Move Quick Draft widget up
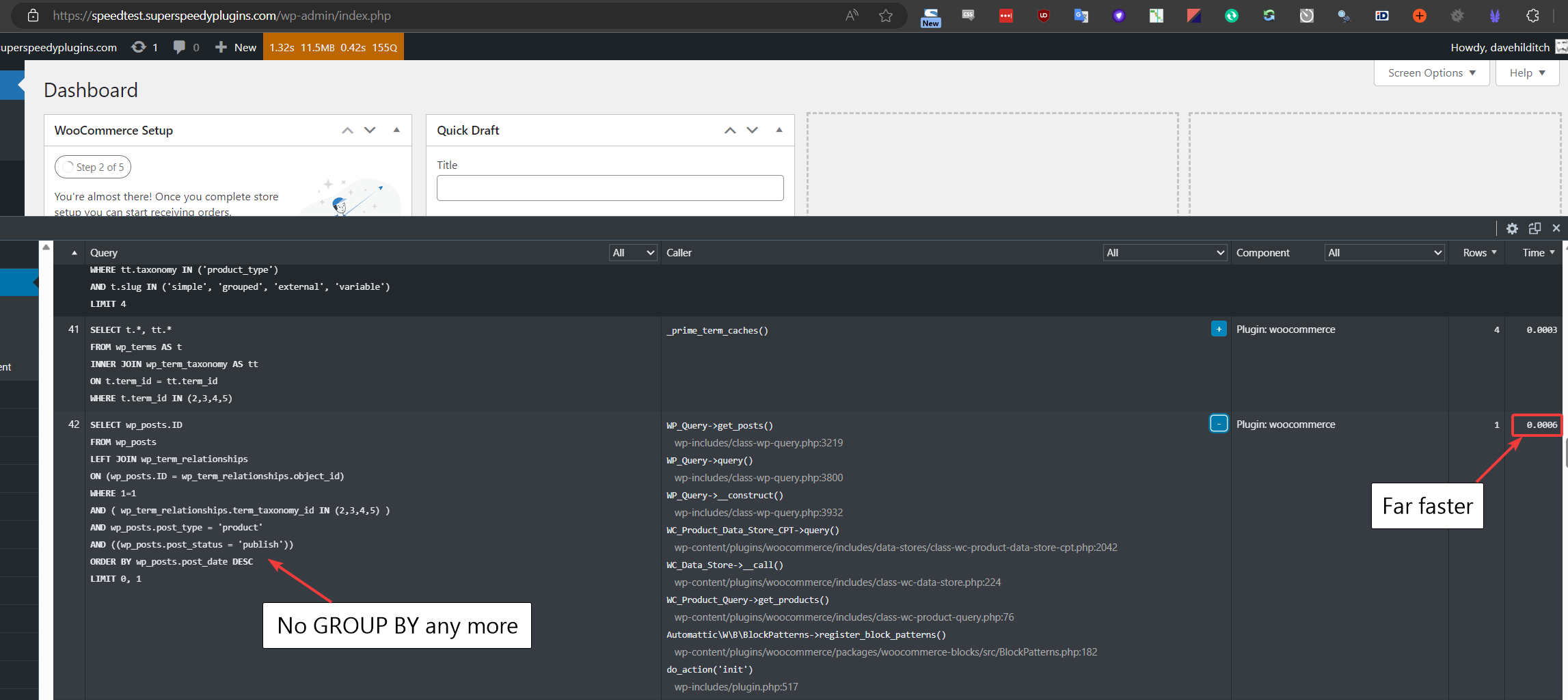Screen dimensions: 1568x700 point(730,130)
